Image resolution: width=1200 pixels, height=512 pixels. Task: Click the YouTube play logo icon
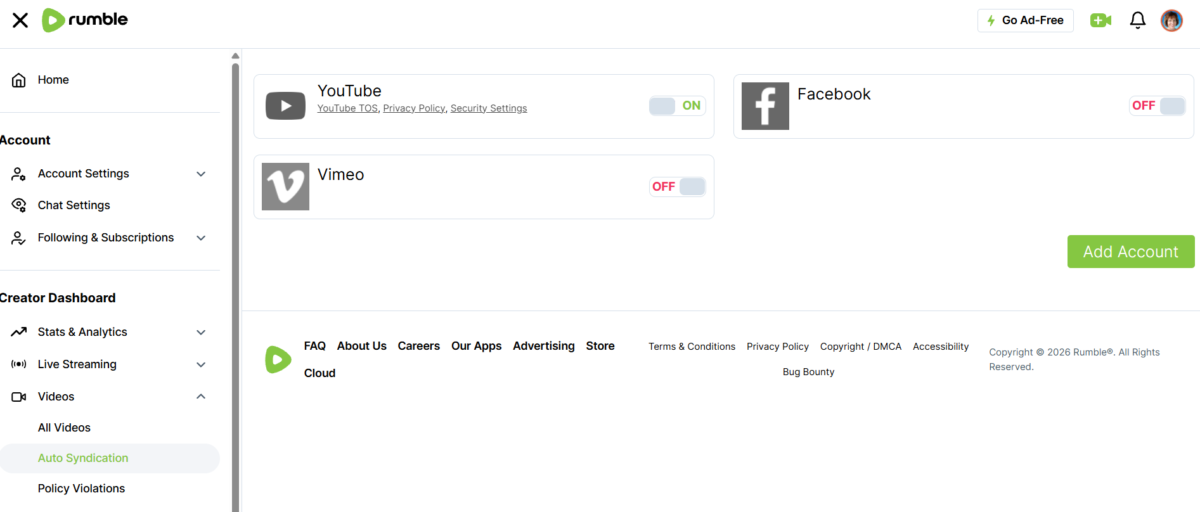pos(286,106)
